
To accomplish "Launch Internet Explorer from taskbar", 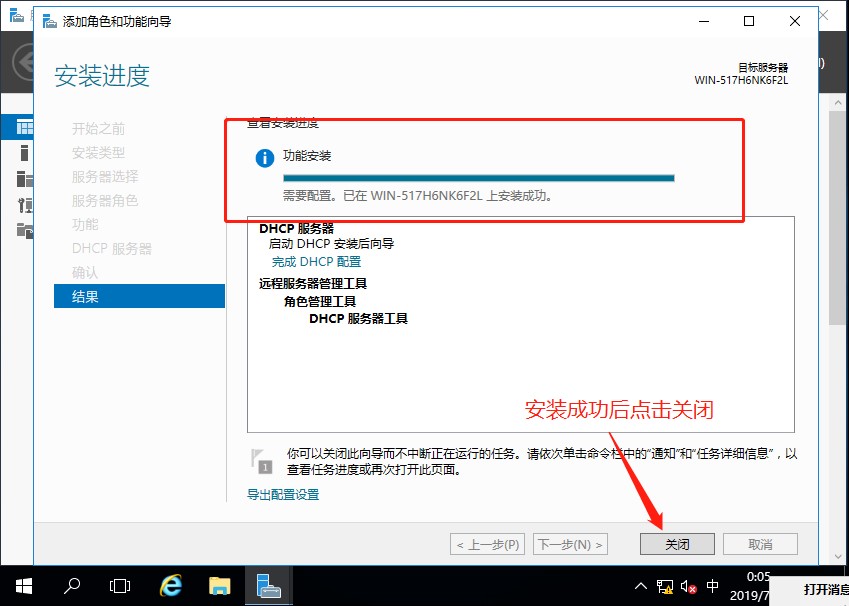I will [171, 585].
